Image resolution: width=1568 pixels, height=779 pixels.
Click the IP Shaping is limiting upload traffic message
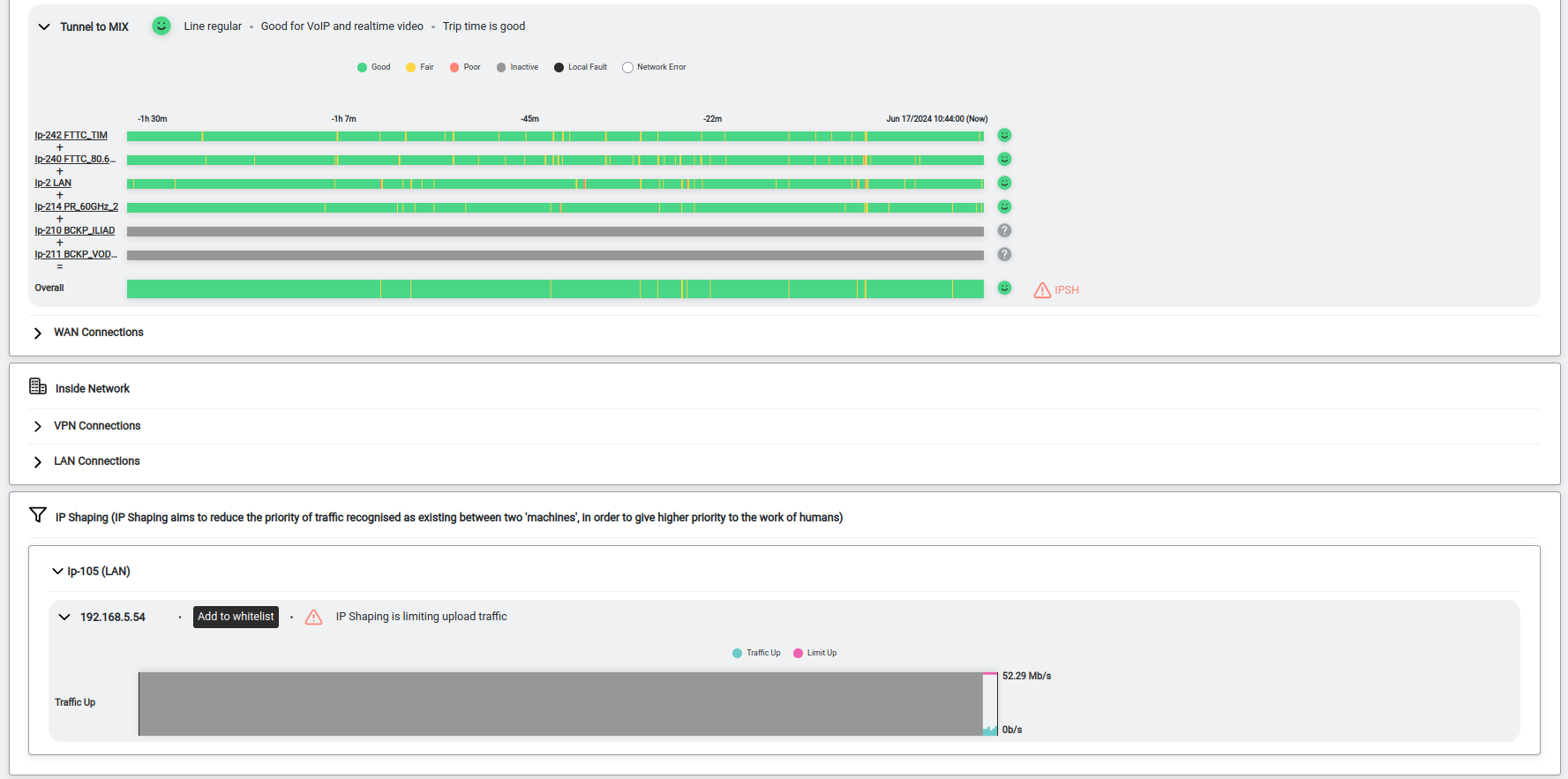pos(421,617)
